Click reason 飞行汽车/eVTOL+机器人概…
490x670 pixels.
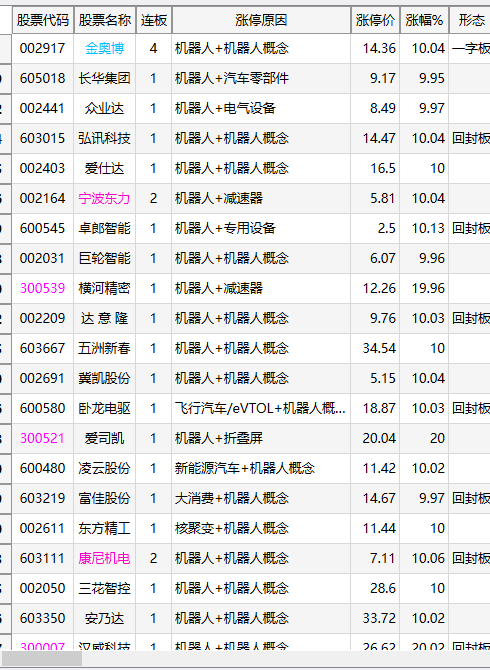pyautogui.click(x=260, y=408)
